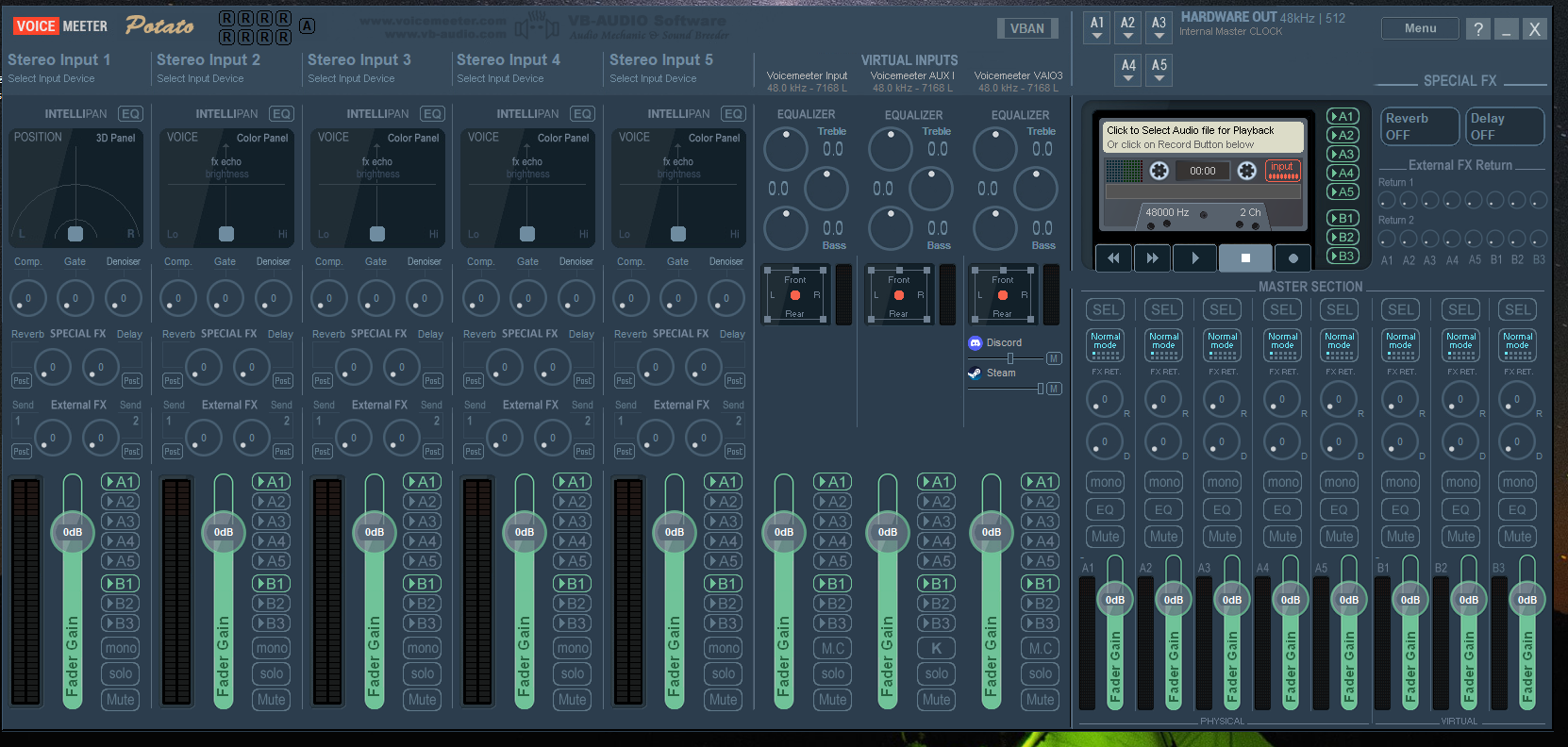Click the Front/Rear pan pad under Voicemeeter Input
This screenshot has width=1568, height=747.
tap(795, 296)
